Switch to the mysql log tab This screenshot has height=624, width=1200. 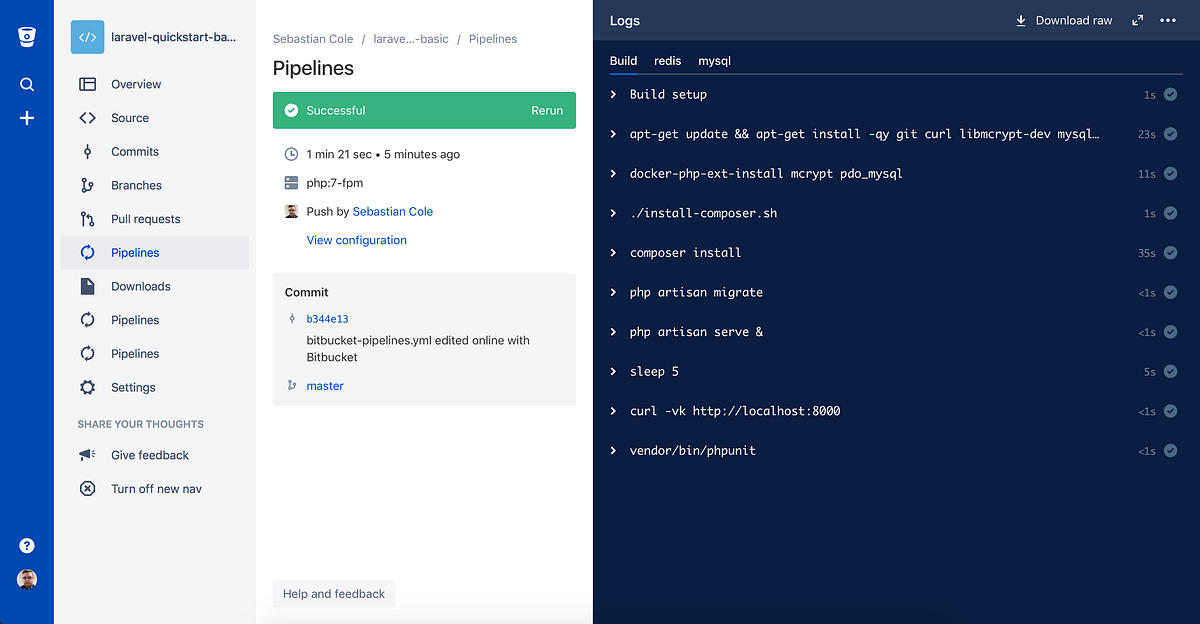click(714, 61)
